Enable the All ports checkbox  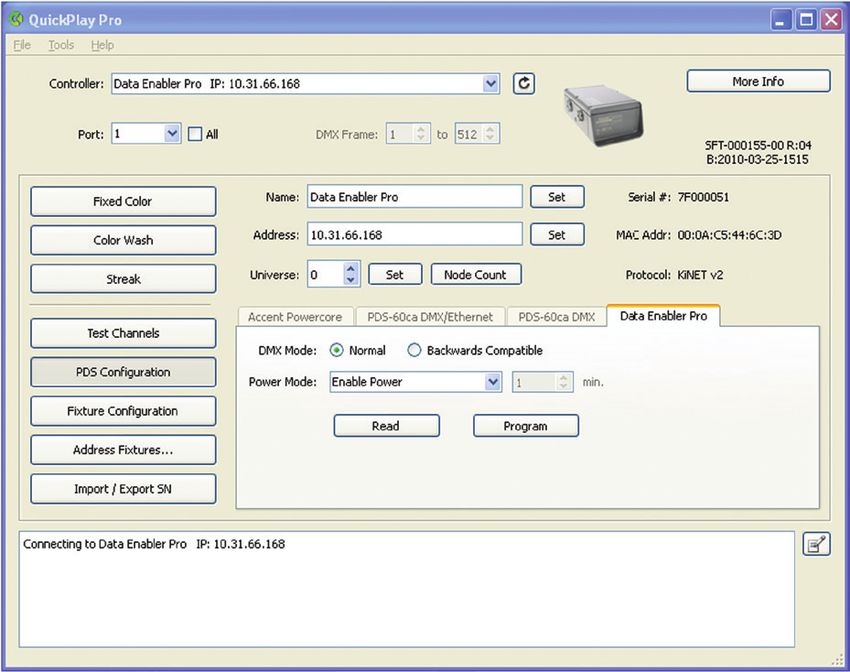pyautogui.click(x=195, y=134)
